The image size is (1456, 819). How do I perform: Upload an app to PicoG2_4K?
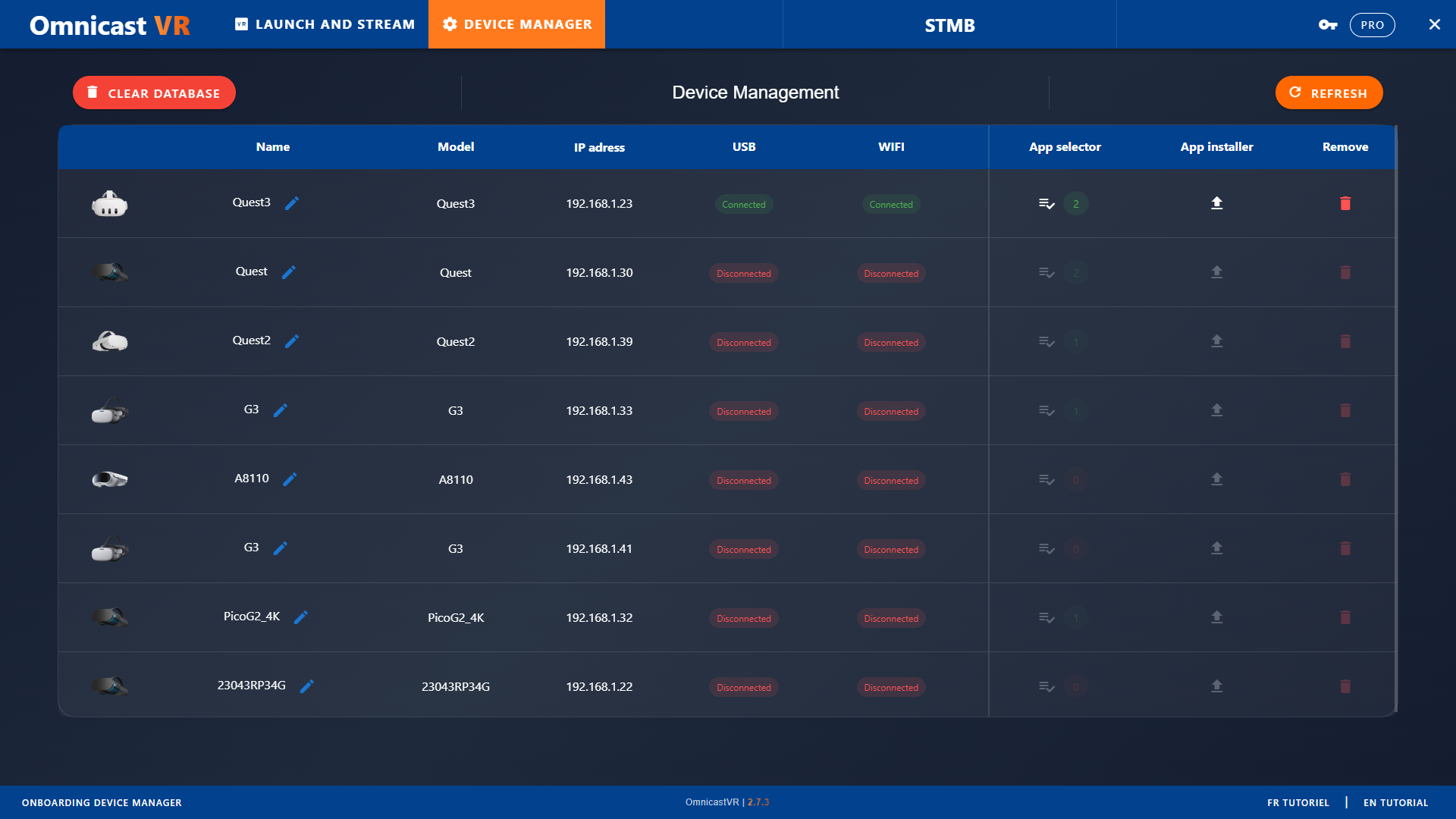click(x=1216, y=617)
